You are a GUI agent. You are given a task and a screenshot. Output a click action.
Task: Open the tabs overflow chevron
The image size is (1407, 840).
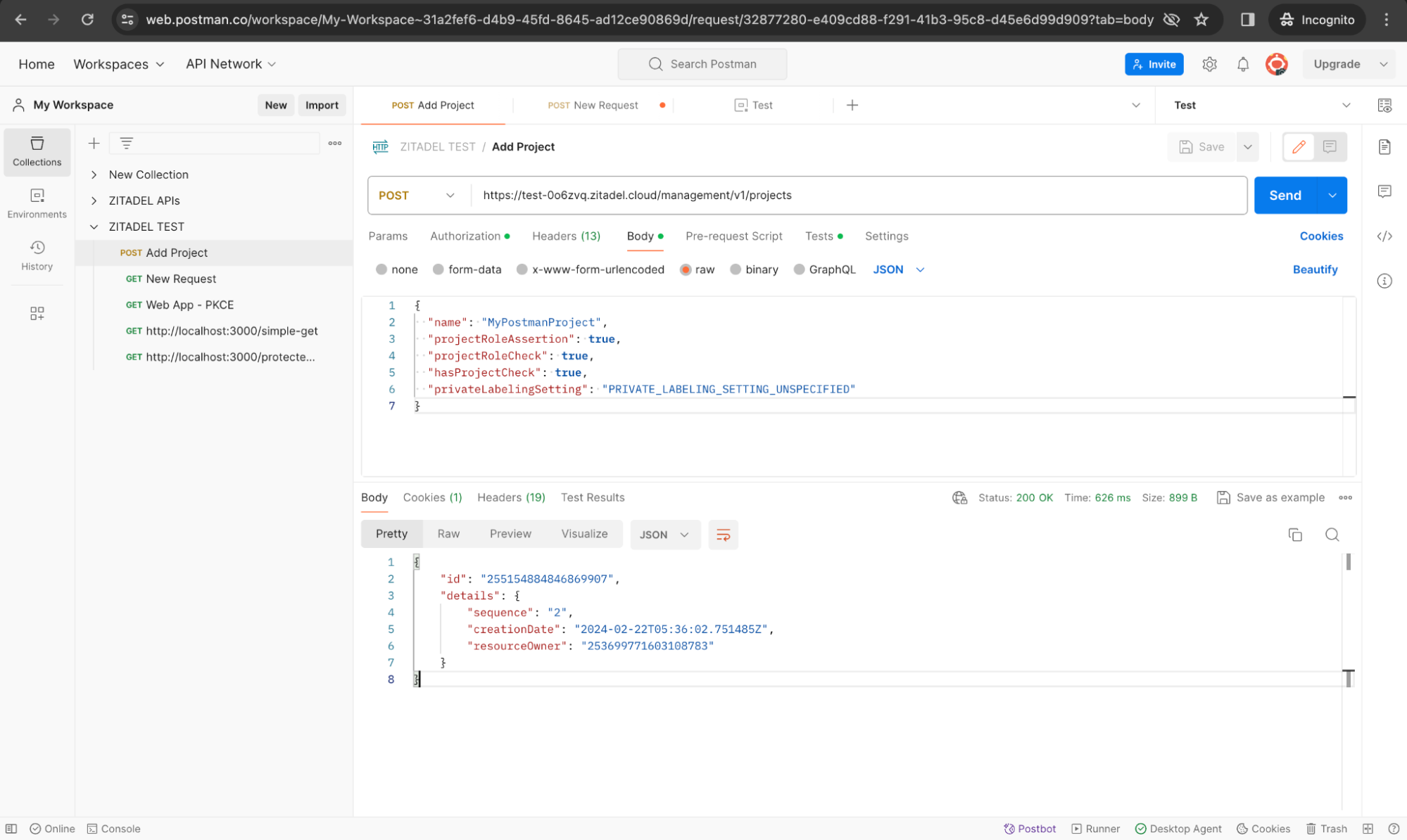(x=1135, y=106)
